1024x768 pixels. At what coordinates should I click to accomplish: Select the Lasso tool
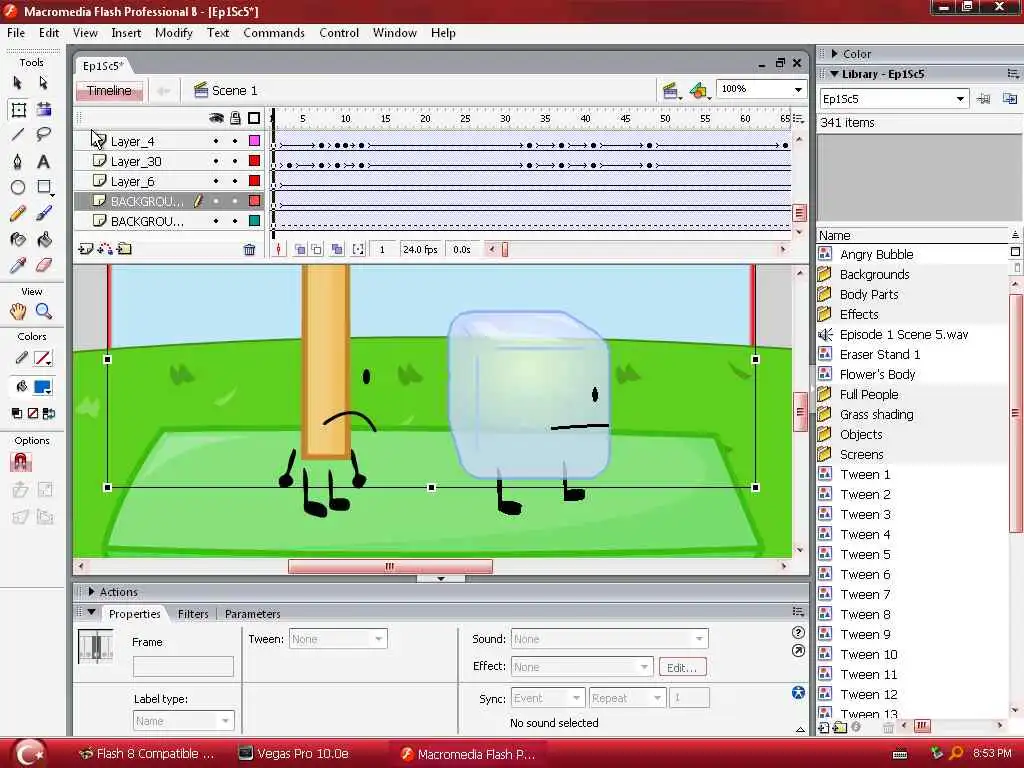click(44, 135)
